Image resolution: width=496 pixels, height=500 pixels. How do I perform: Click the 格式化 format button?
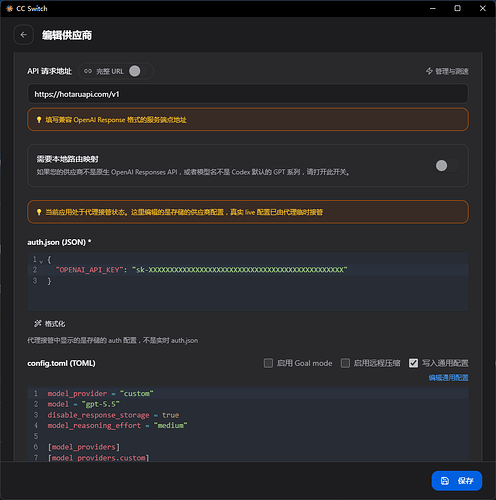50,324
